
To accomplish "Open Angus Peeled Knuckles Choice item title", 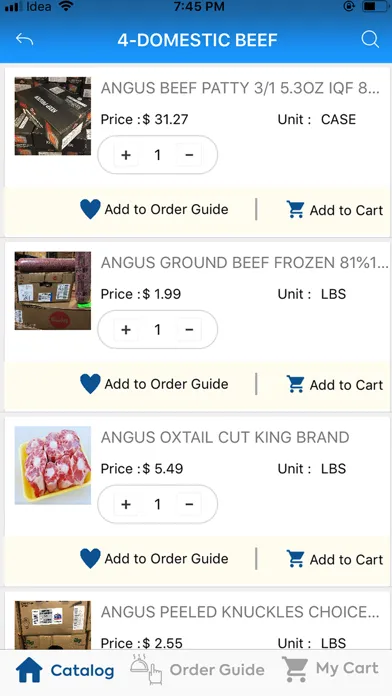I will click(x=240, y=612).
